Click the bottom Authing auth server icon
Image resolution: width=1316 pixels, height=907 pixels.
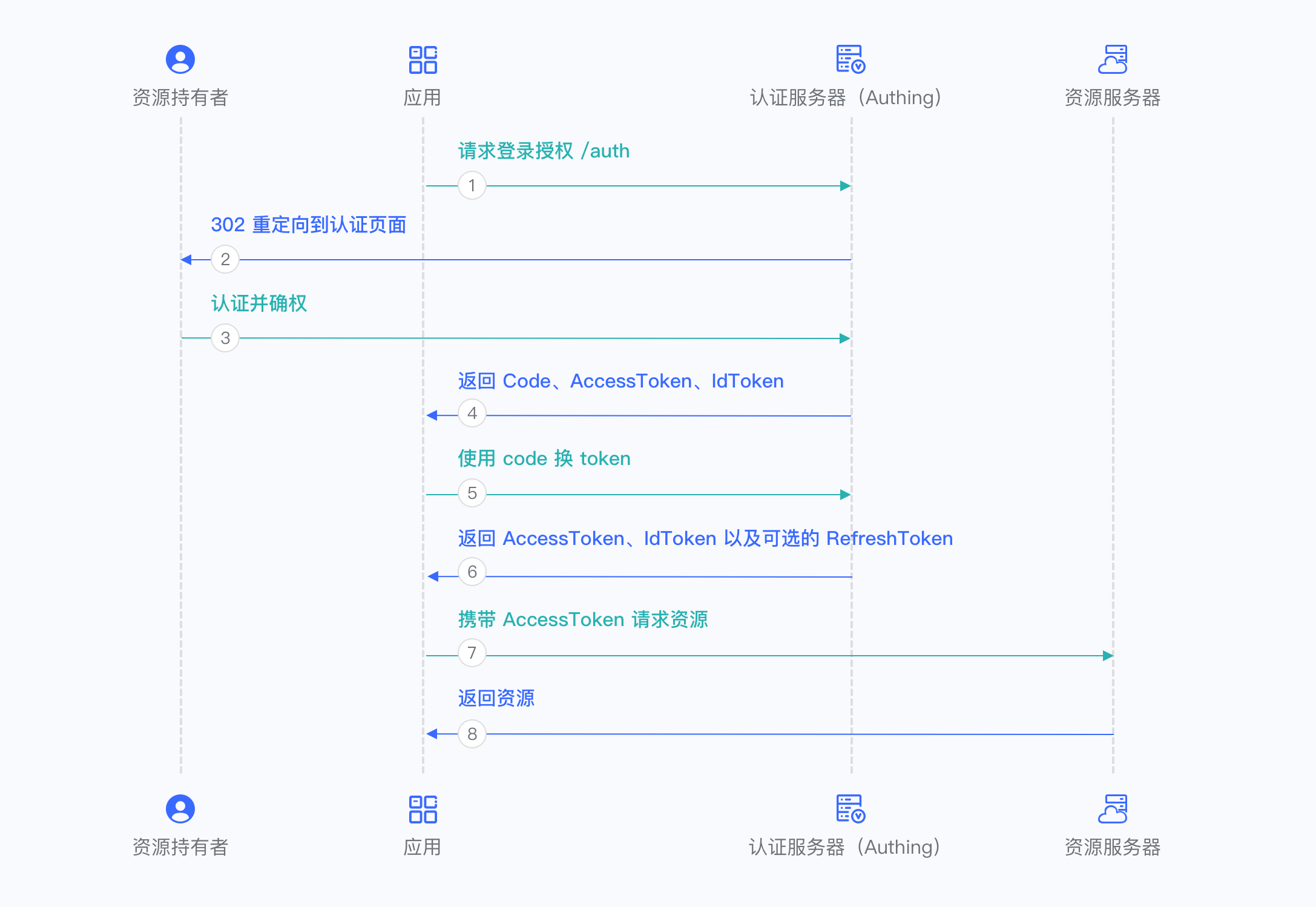pos(850,809)
